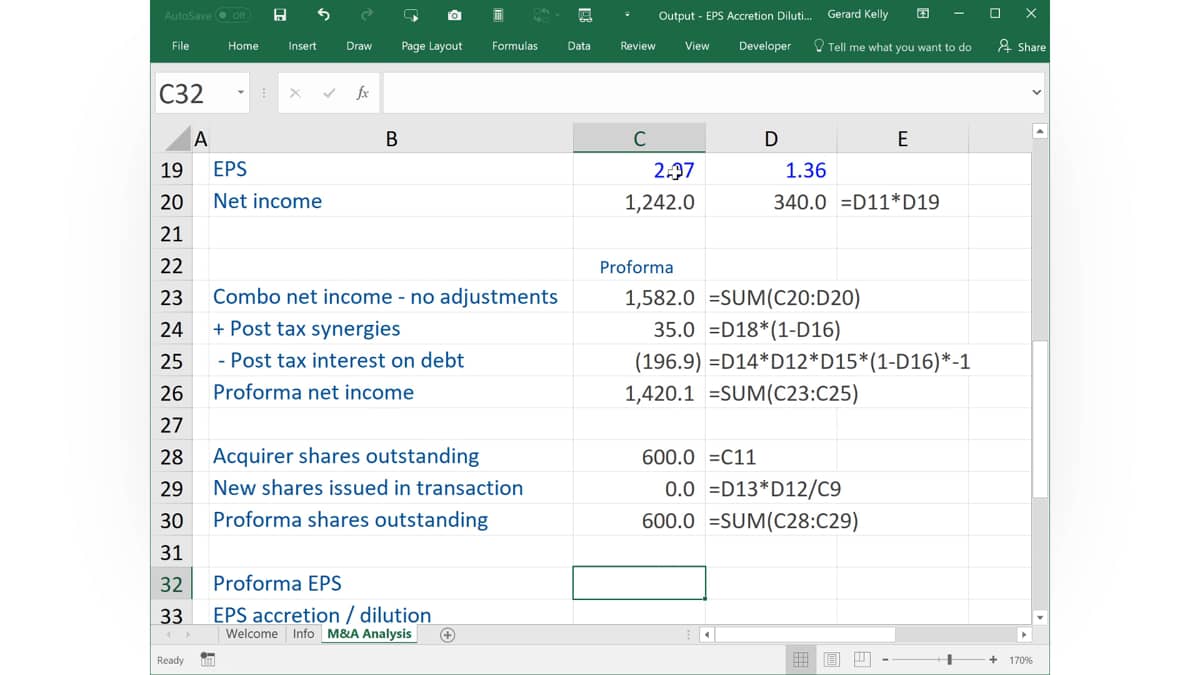This screenshot has height=675, width=1200.
Task: Add a new sheet with plus button
Action: 448,635
